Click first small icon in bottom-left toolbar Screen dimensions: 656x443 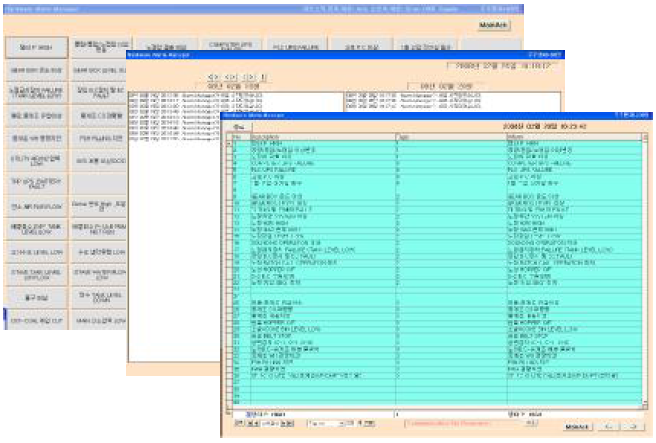[237, 424]
